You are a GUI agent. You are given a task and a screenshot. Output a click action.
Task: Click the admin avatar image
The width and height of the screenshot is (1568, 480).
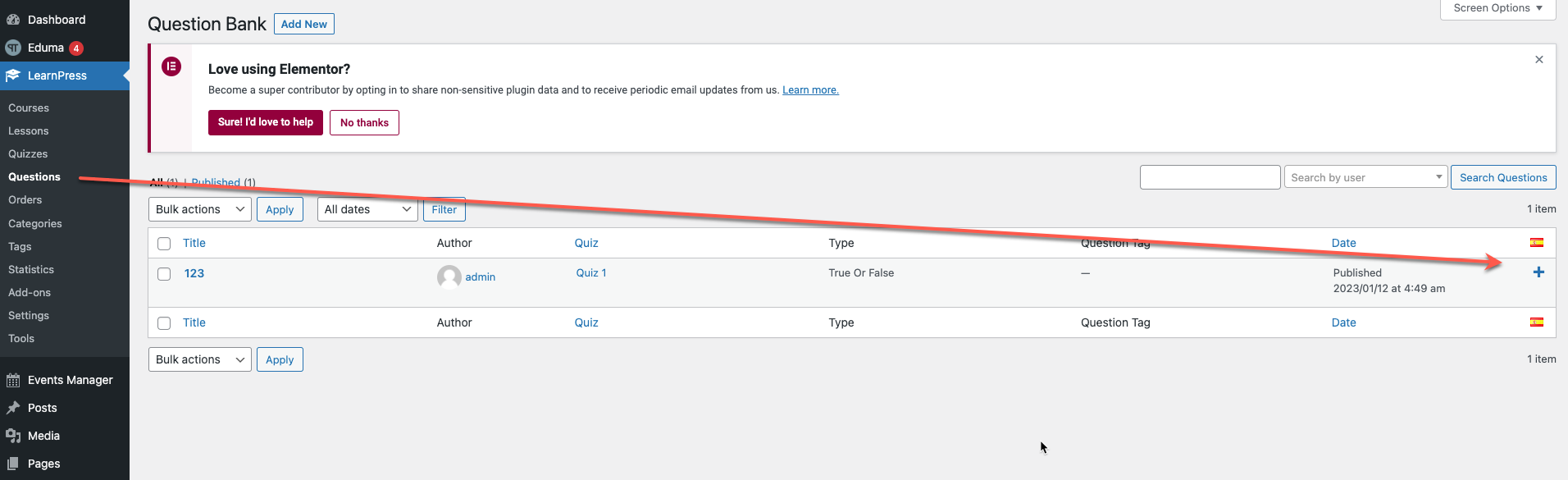tap(449, 277)
